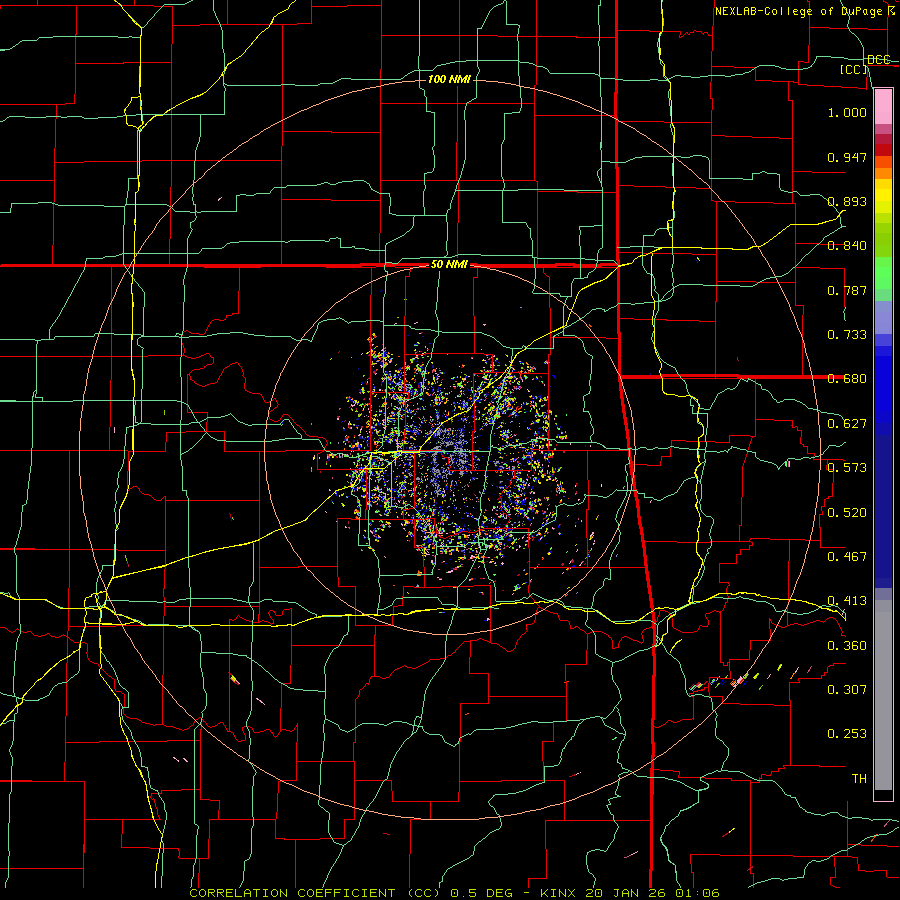The height and width of the screenshot is (900, 900).
Task: Click the 0.573 color scale value
Action: (x=847, y=468)
